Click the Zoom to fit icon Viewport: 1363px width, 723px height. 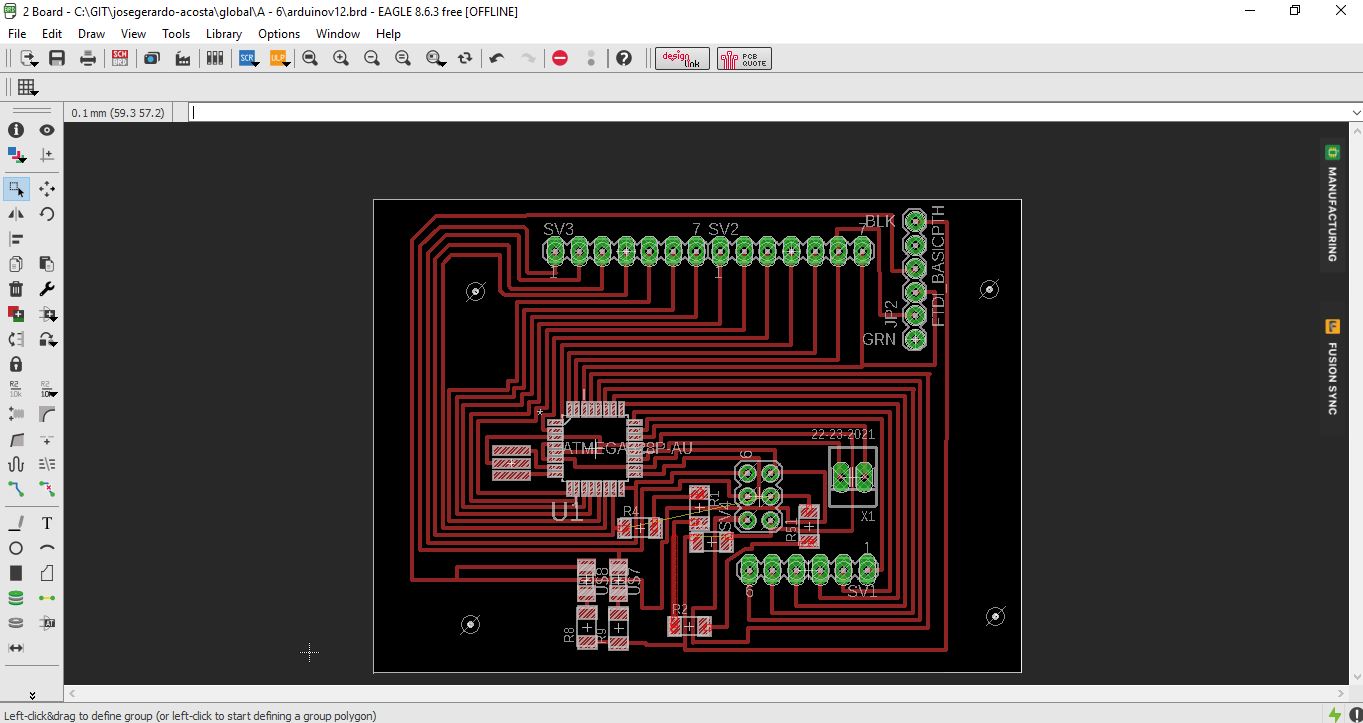click(310, 59)
